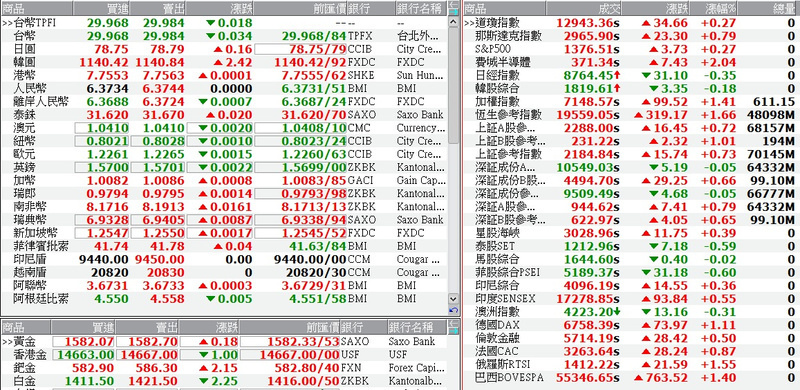Select the 印尼盾 currency row
This screenshot has width=800, height=390.
coord(223,259)
